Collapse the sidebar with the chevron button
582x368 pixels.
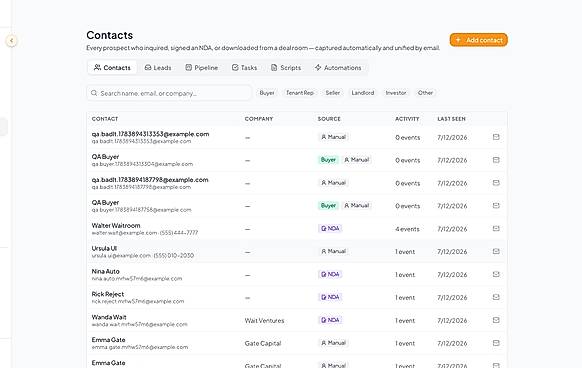pyautogui.click(x=12, y=40)
